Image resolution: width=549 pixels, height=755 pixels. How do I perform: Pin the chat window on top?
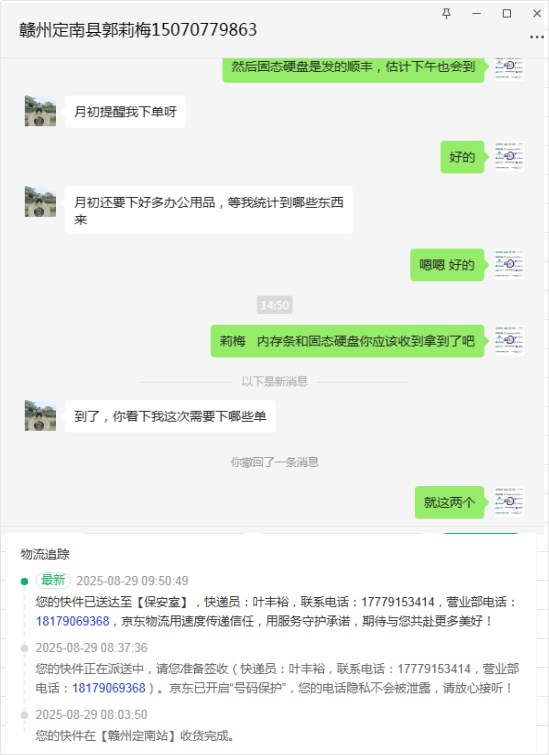[446, 13]
